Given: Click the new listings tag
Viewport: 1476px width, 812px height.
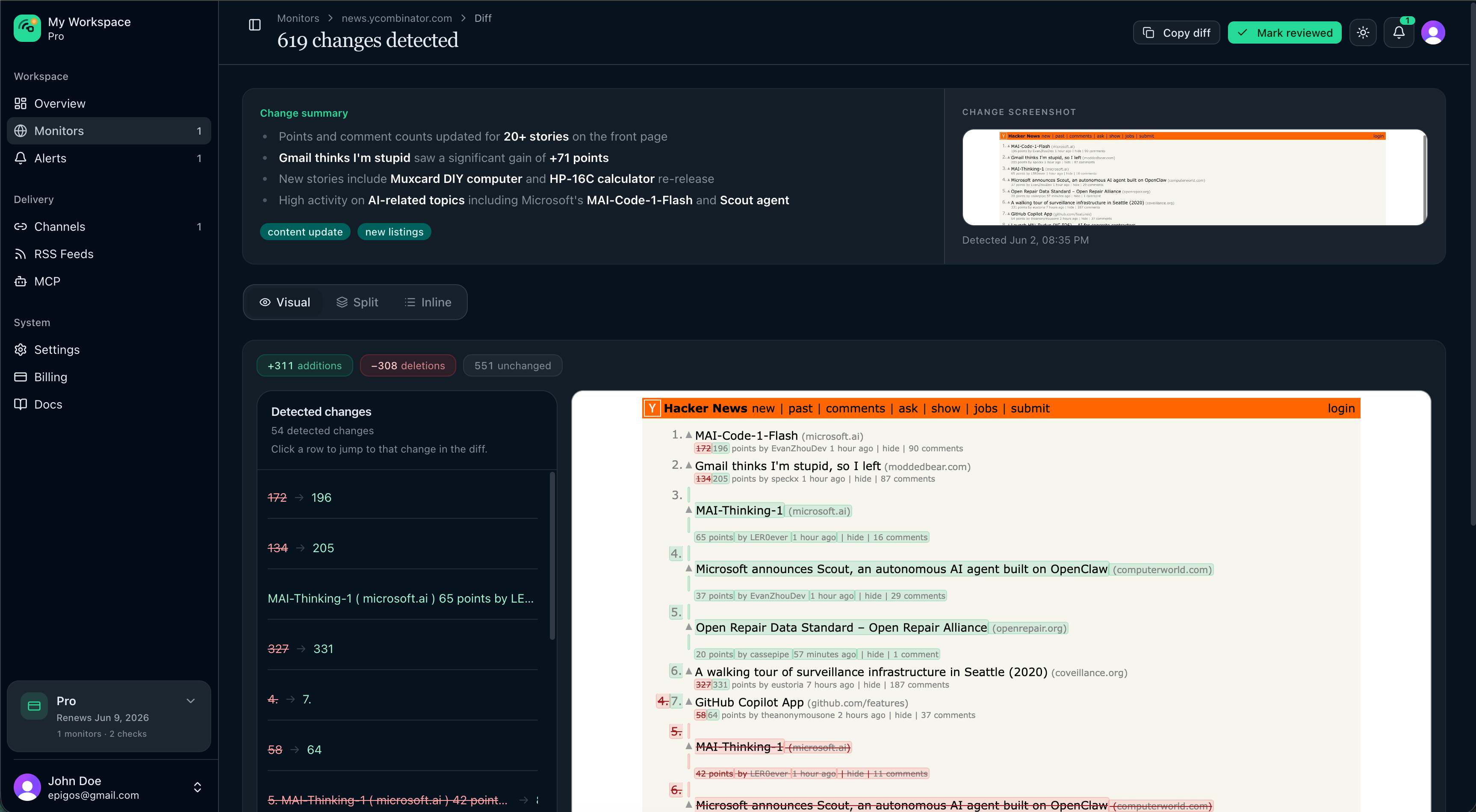Looking at the screenshot, I should pyautogui.click(x=394, y=232).
